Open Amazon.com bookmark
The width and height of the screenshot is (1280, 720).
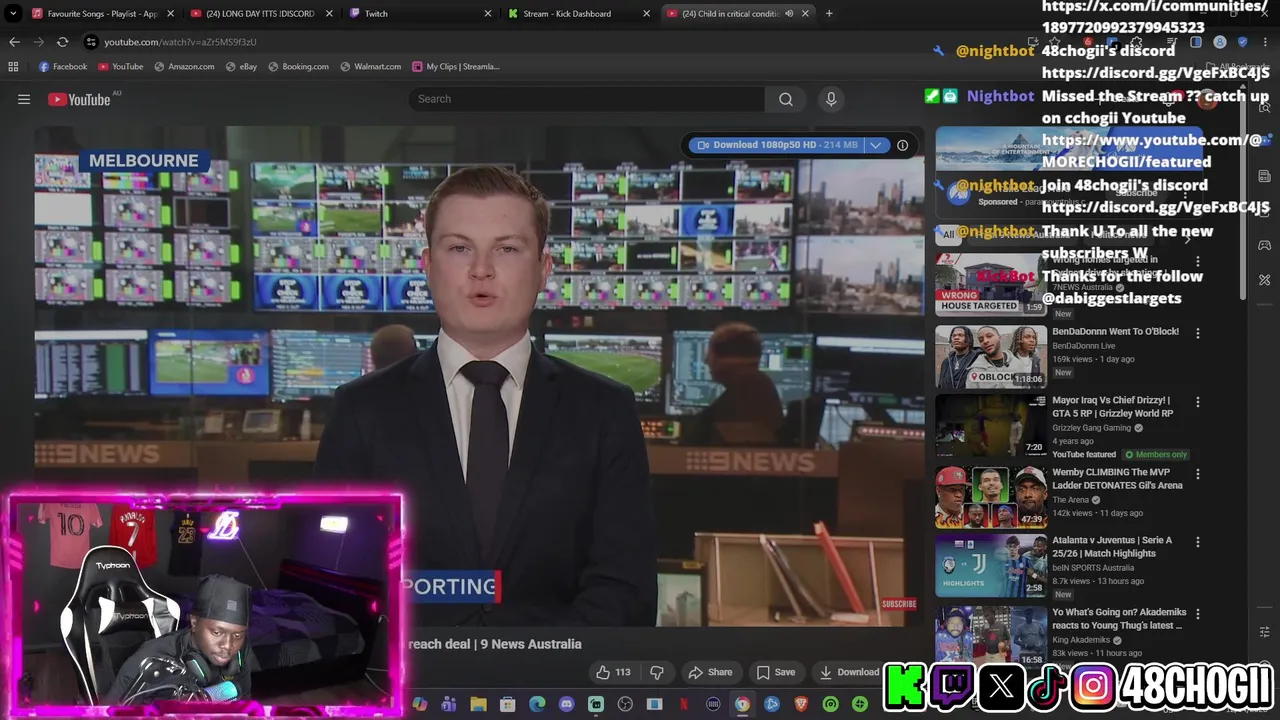[x=185, y=66]
